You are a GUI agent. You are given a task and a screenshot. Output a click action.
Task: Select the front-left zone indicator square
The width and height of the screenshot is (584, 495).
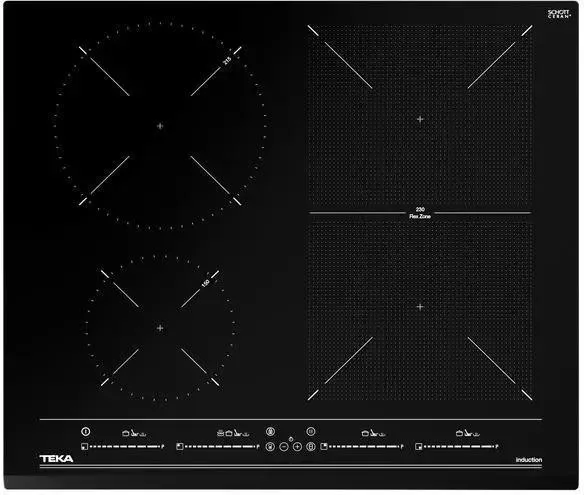85,446
